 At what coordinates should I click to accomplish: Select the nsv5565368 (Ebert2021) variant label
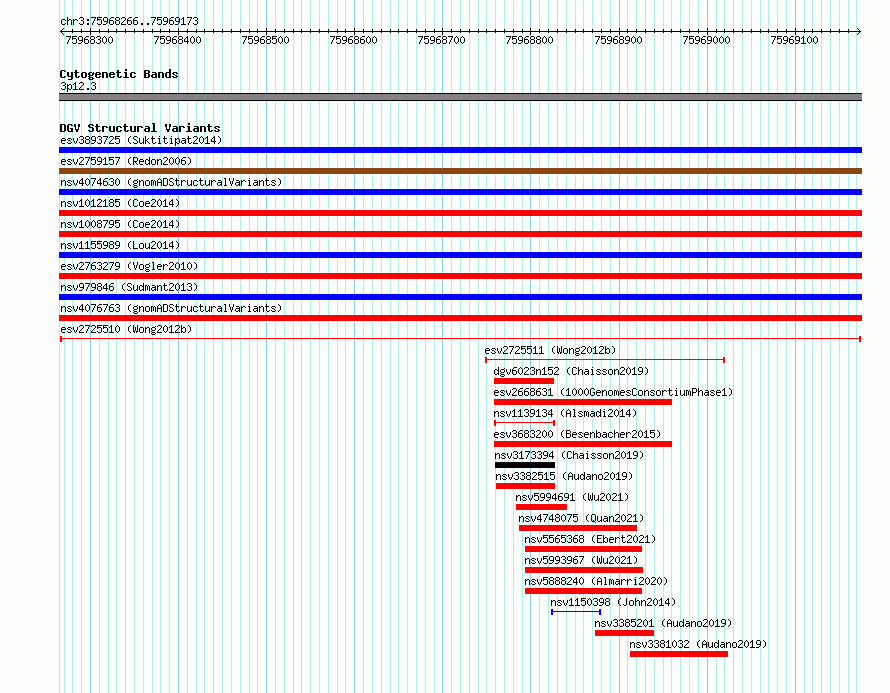(590, 539)
